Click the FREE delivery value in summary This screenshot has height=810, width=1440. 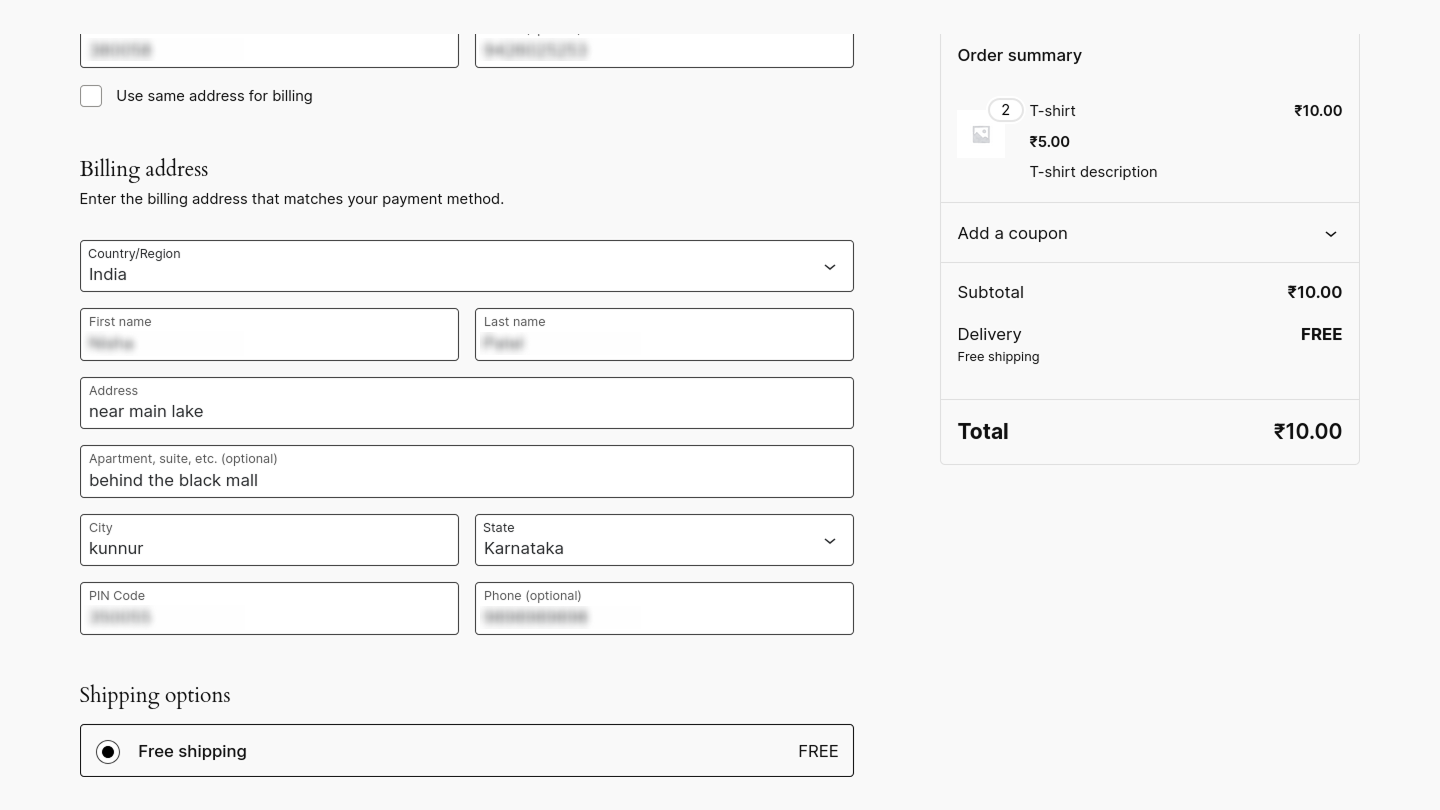1321,334
